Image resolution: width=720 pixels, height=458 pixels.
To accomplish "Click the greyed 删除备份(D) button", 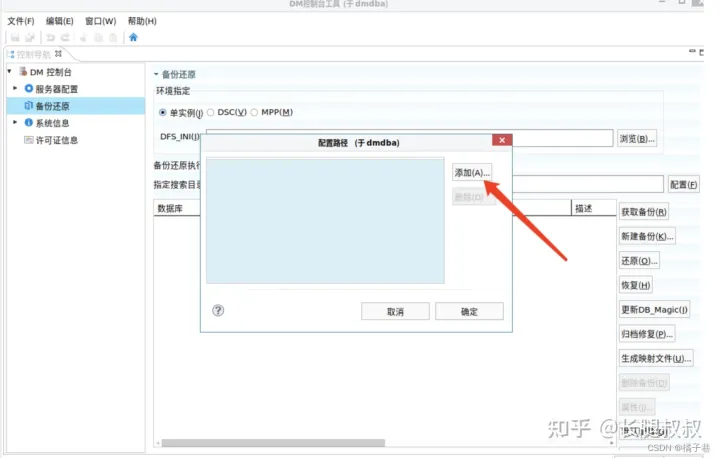I will point(644,383).
